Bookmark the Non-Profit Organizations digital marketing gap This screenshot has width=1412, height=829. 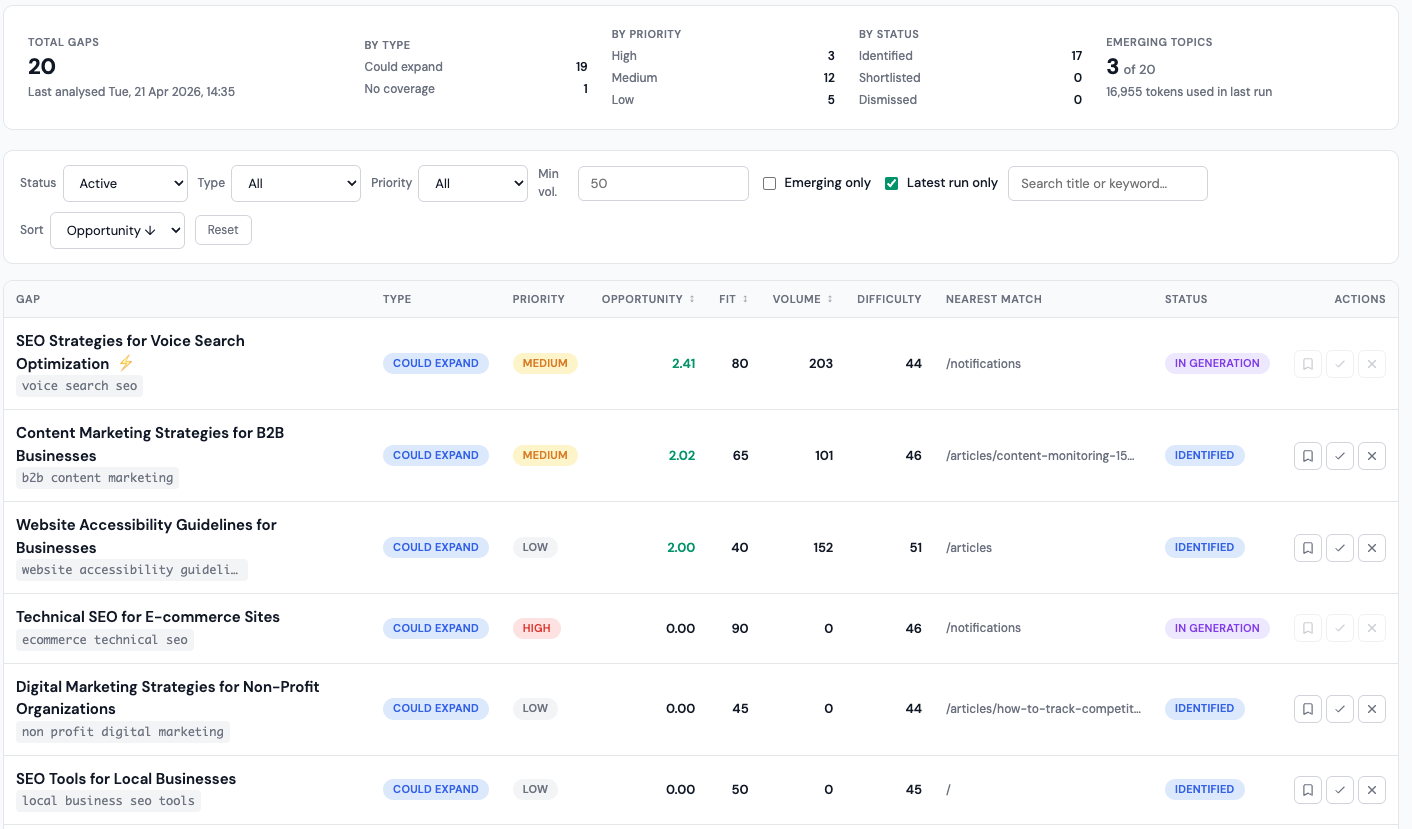click(1308, 709)
